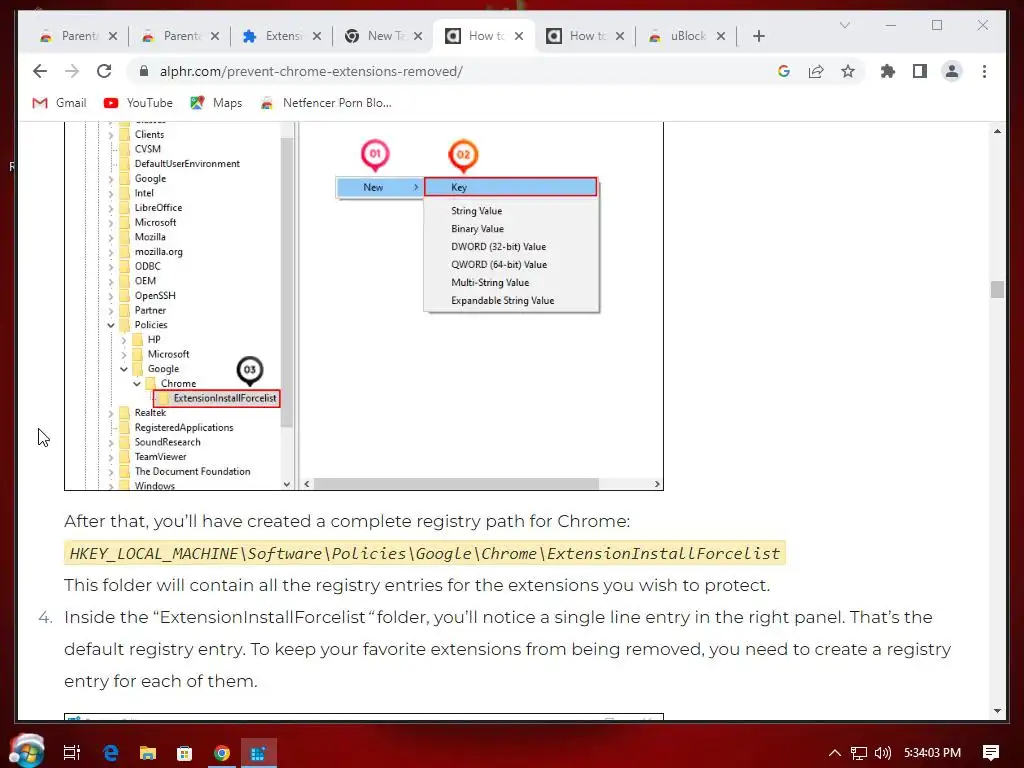Open the Gmail bookmark
Viewport: 1024px width, 768px height.
point(59,103)
